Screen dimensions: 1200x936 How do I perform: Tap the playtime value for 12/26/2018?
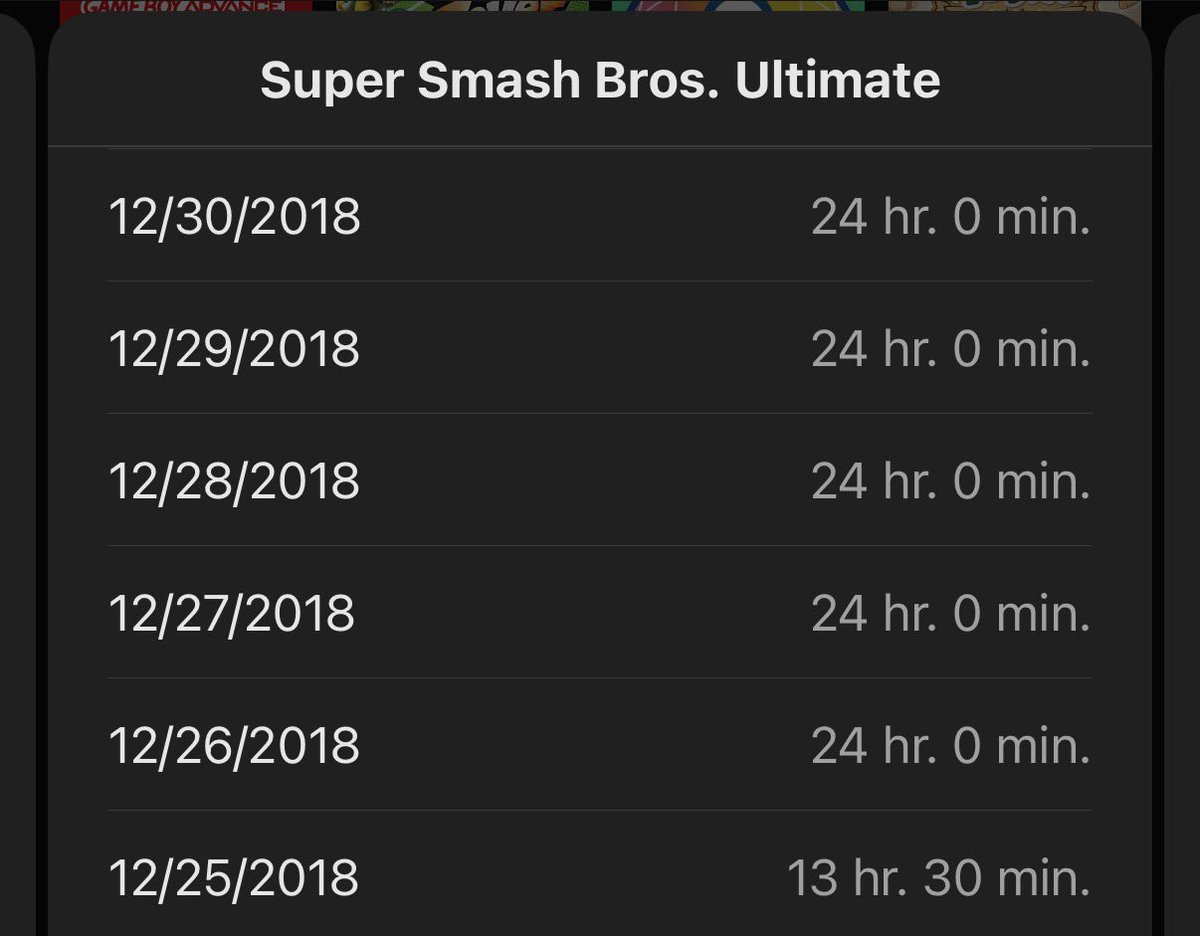coord(950,744)
